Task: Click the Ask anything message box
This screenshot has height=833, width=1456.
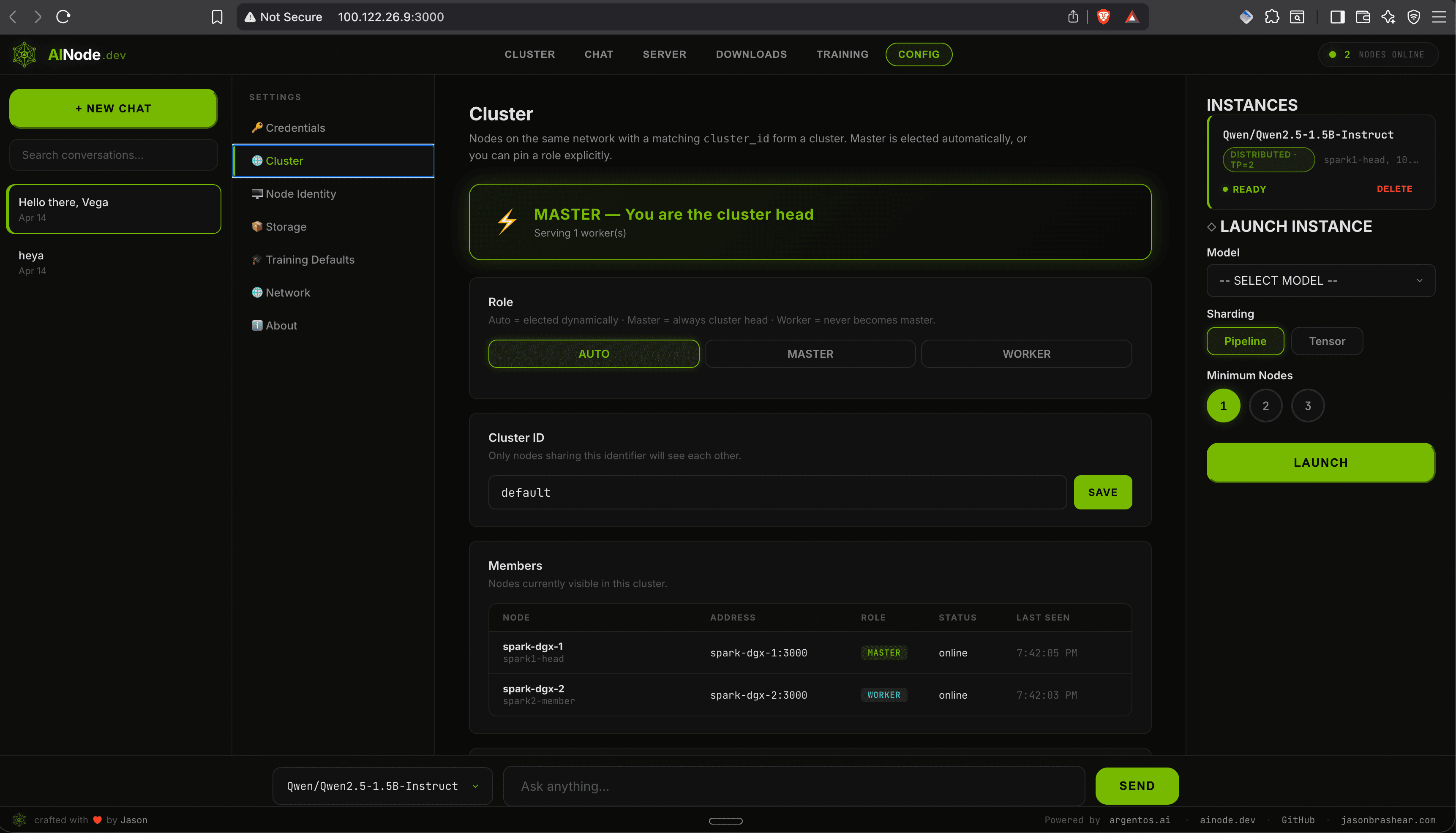Action: (x=793, y=786)
